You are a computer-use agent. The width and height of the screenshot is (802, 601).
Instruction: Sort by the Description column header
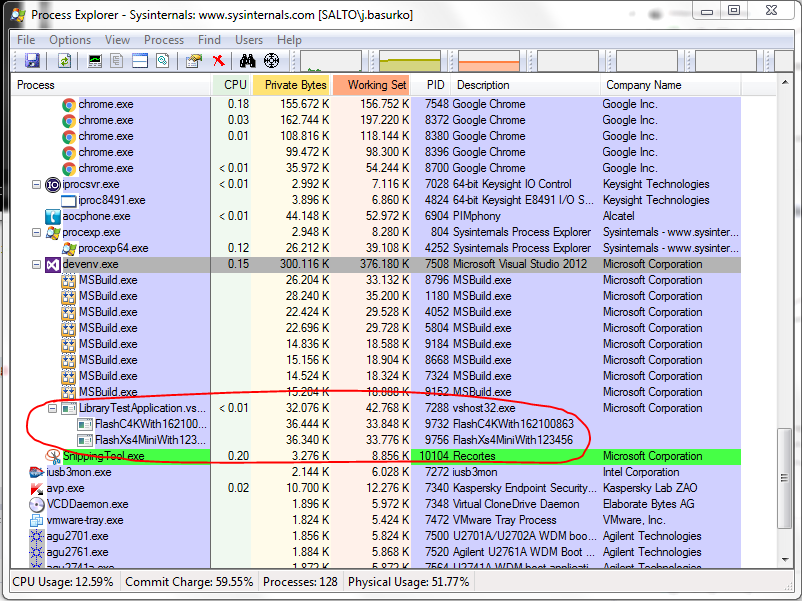pos(526,85)
